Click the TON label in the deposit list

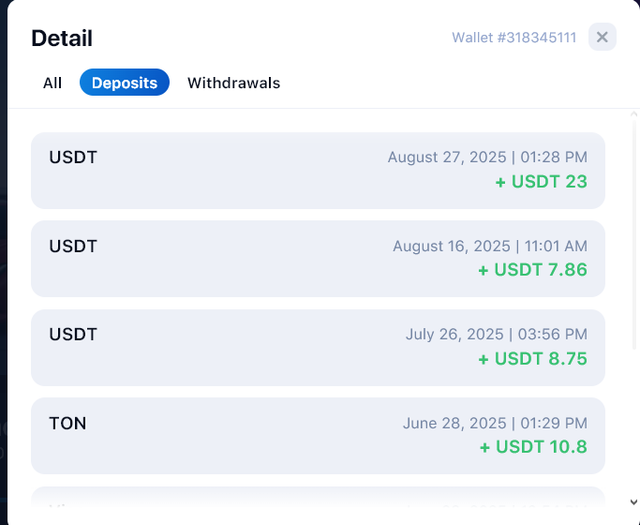[68, 423]
